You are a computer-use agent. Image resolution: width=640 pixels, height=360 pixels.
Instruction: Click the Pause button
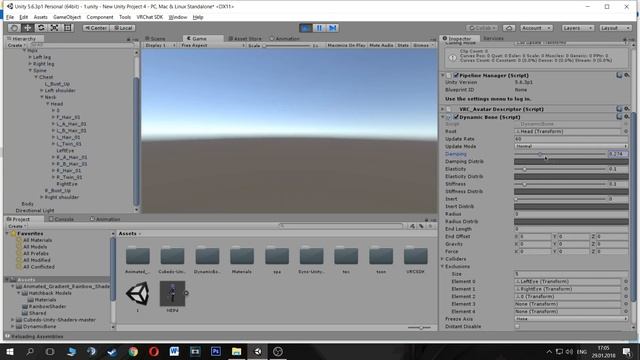(x=319, y=28)
